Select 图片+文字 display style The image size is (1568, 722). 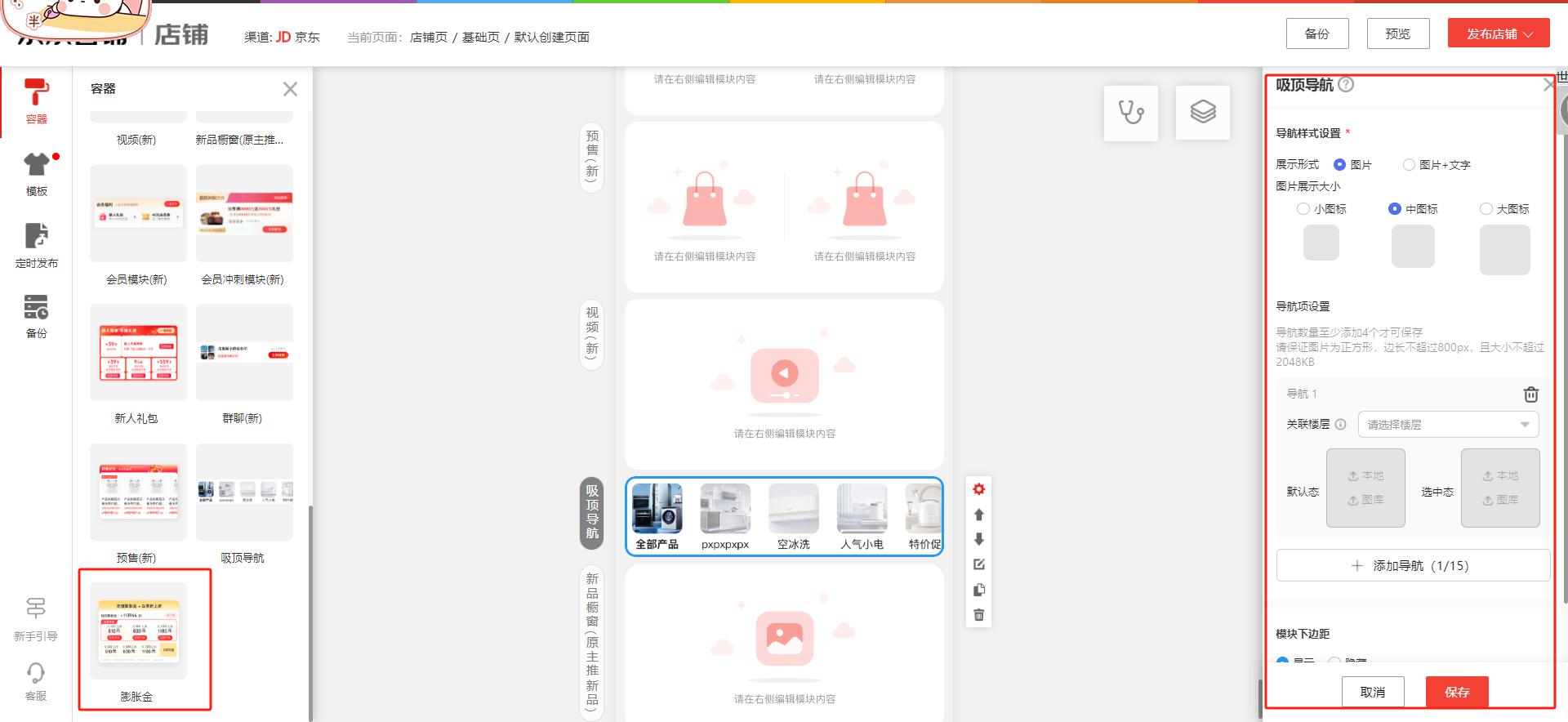click(1409, 165)
